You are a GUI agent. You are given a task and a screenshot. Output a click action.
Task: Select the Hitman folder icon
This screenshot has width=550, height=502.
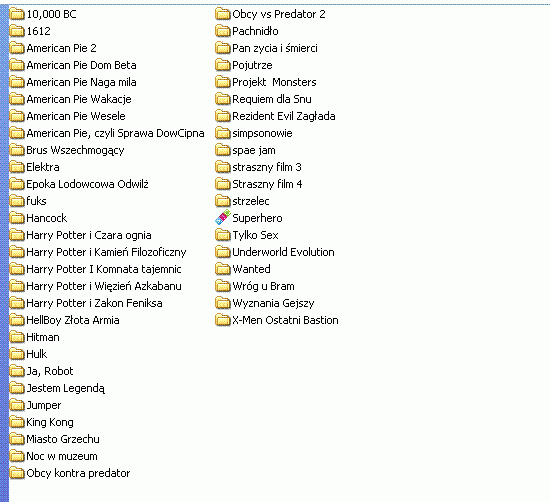tap(17, 337)
